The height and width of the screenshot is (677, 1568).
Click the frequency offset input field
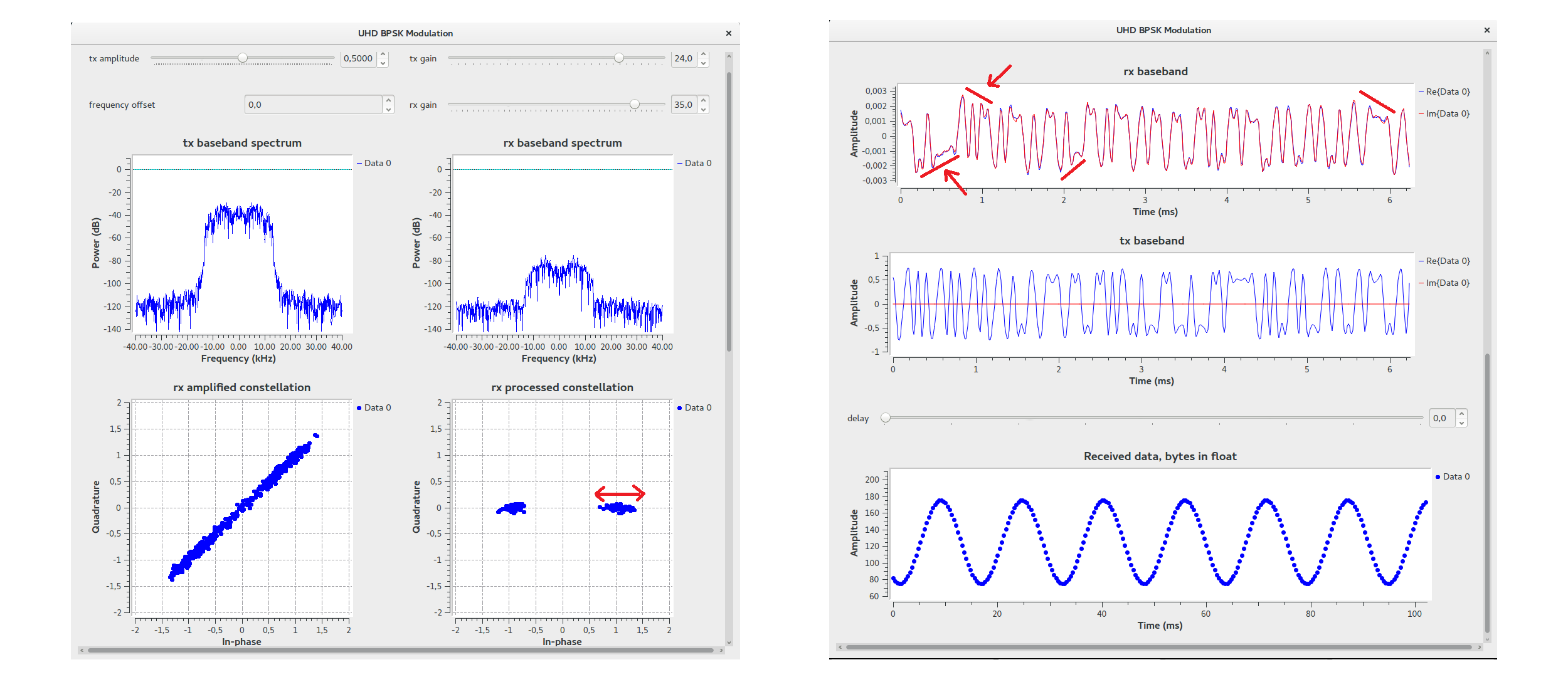313,105
